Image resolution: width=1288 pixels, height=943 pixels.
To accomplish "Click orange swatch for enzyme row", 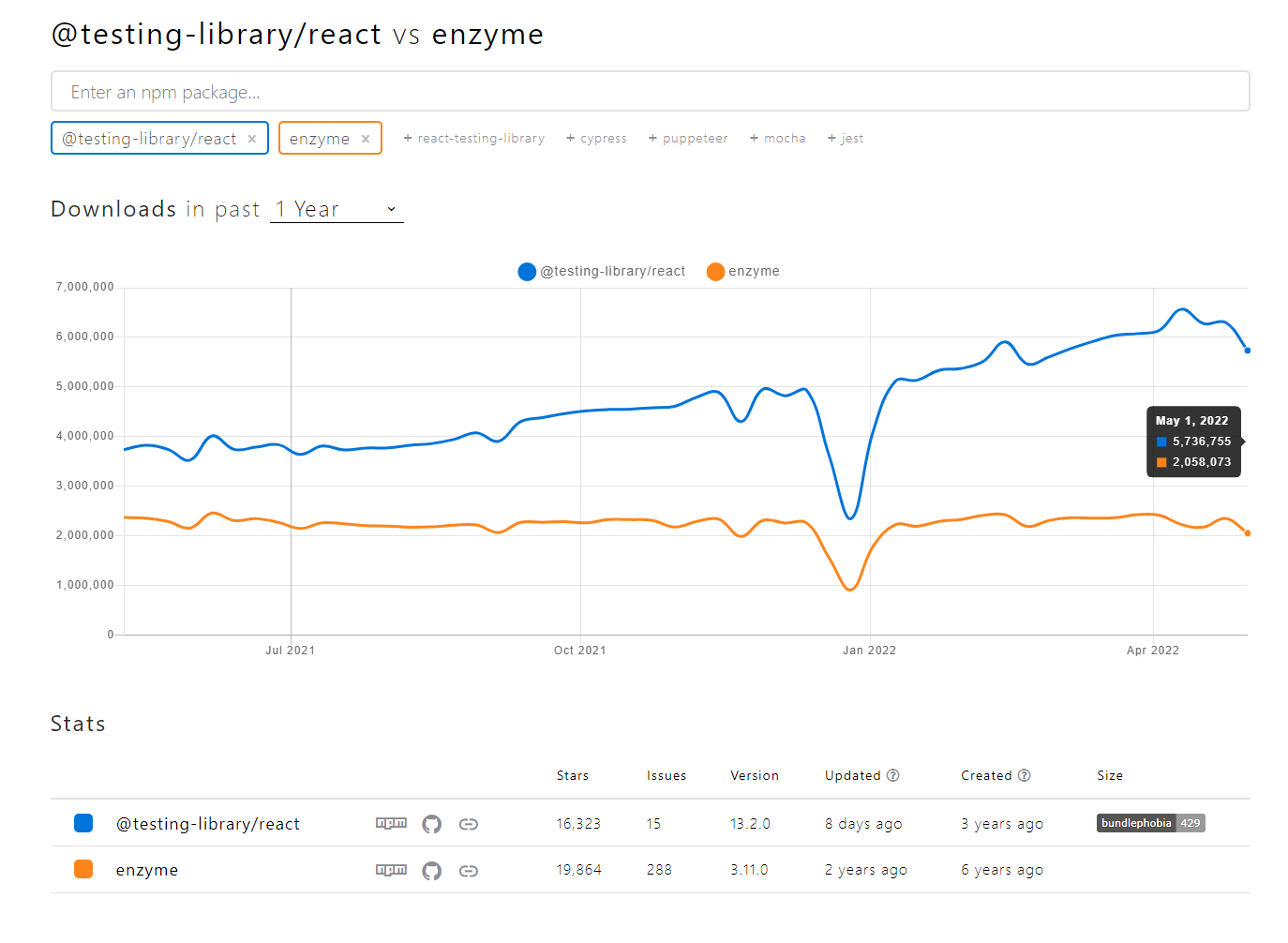I will (83, 869).
